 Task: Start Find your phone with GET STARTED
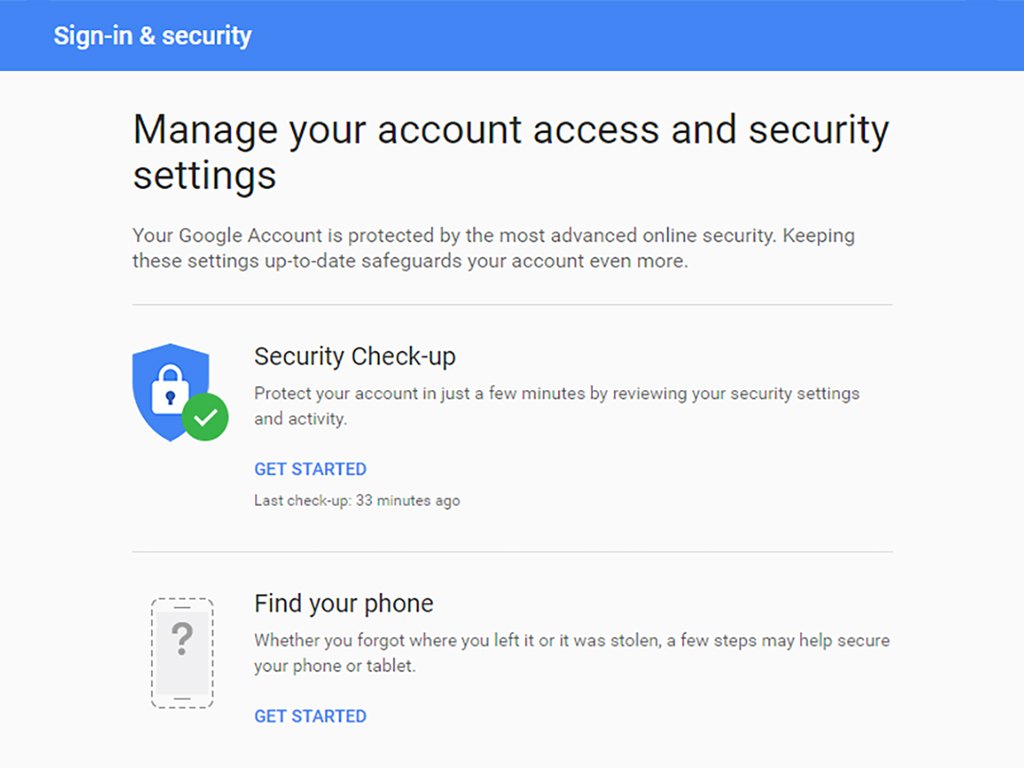pos(310,716)
